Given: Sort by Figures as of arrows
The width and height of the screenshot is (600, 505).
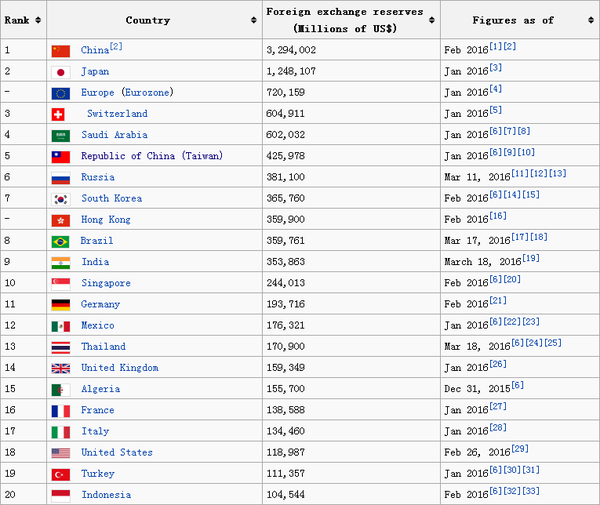Looking at the screenshot, I should [x=591, y=20].
